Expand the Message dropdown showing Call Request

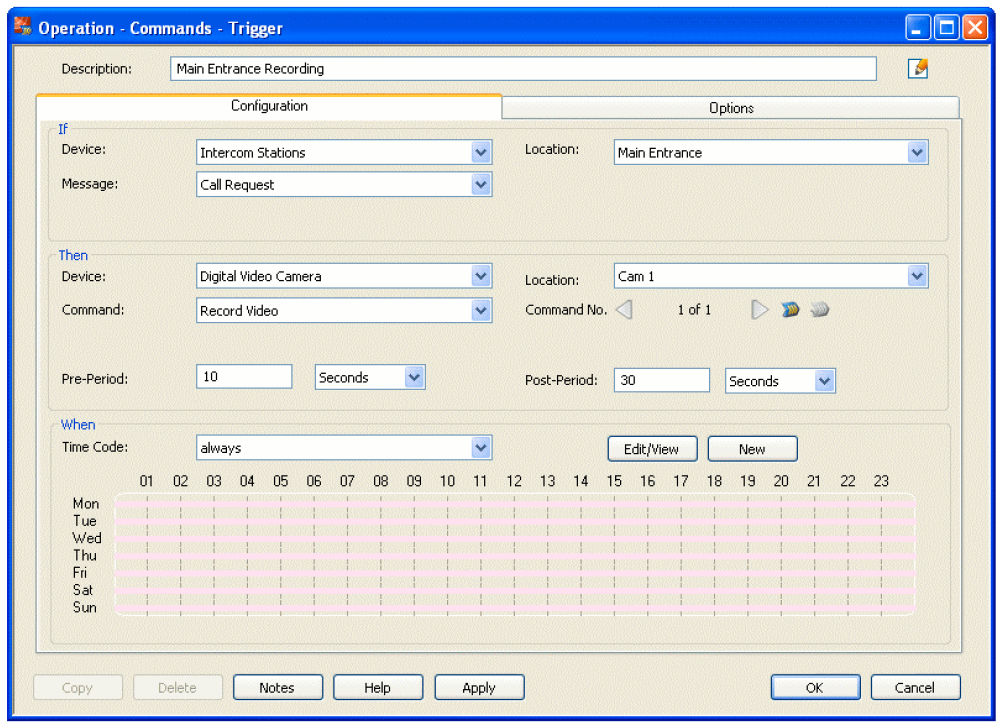click(x=481, y=185)
